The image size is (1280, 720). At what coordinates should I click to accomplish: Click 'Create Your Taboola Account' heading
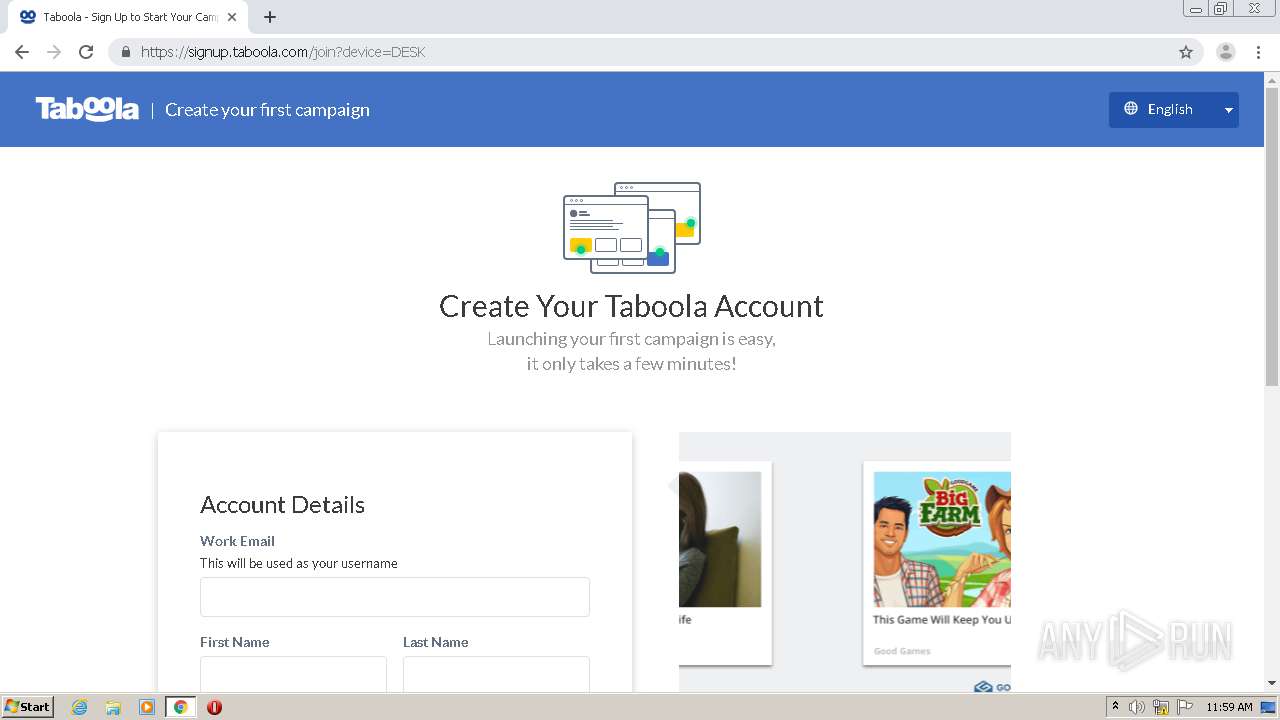coord(631,306)
